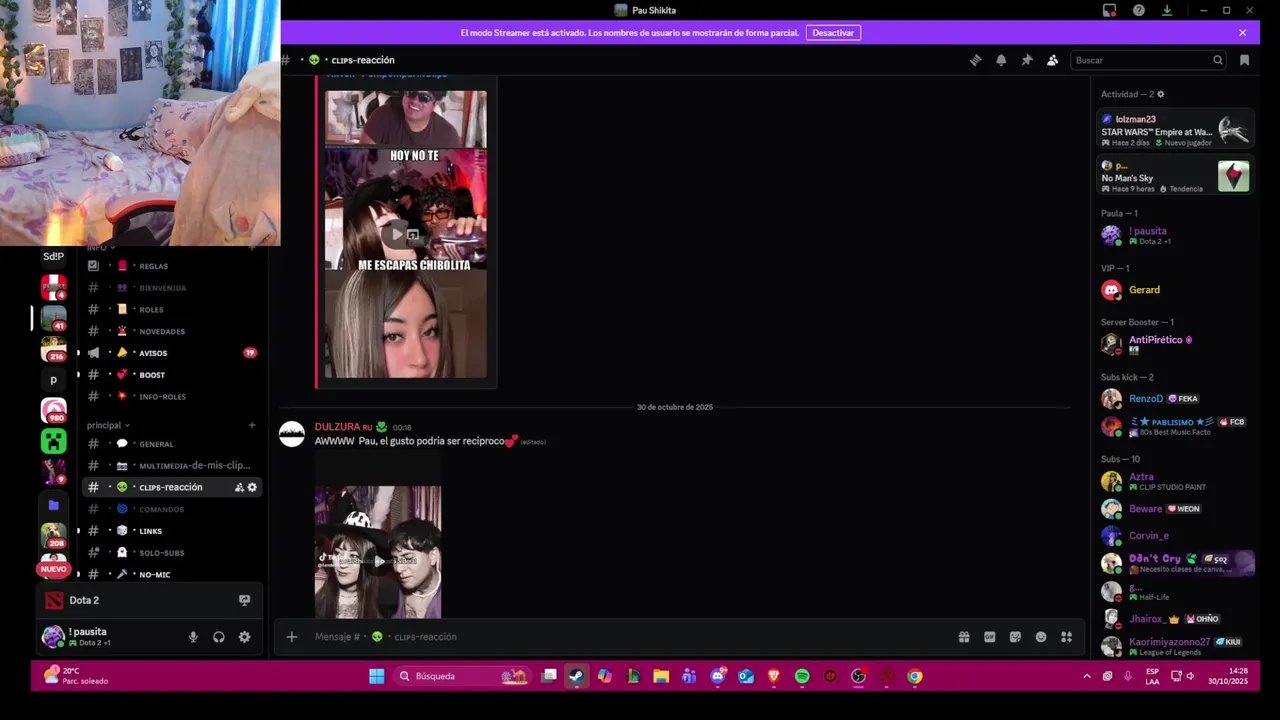Open Spotify from the Windows taskbar
Image resolution: width=1280 pixels, height=720 pixels.
[x=802, y=676]
